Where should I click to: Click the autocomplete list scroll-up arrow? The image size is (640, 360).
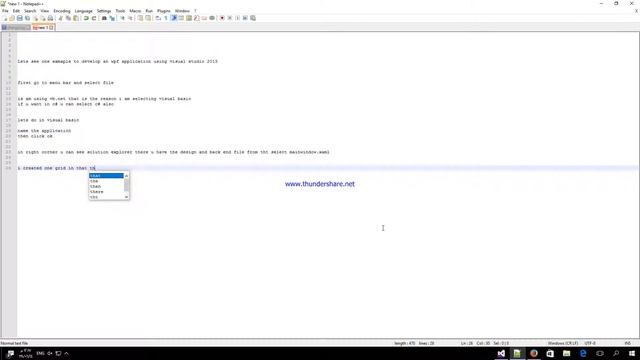127,176
